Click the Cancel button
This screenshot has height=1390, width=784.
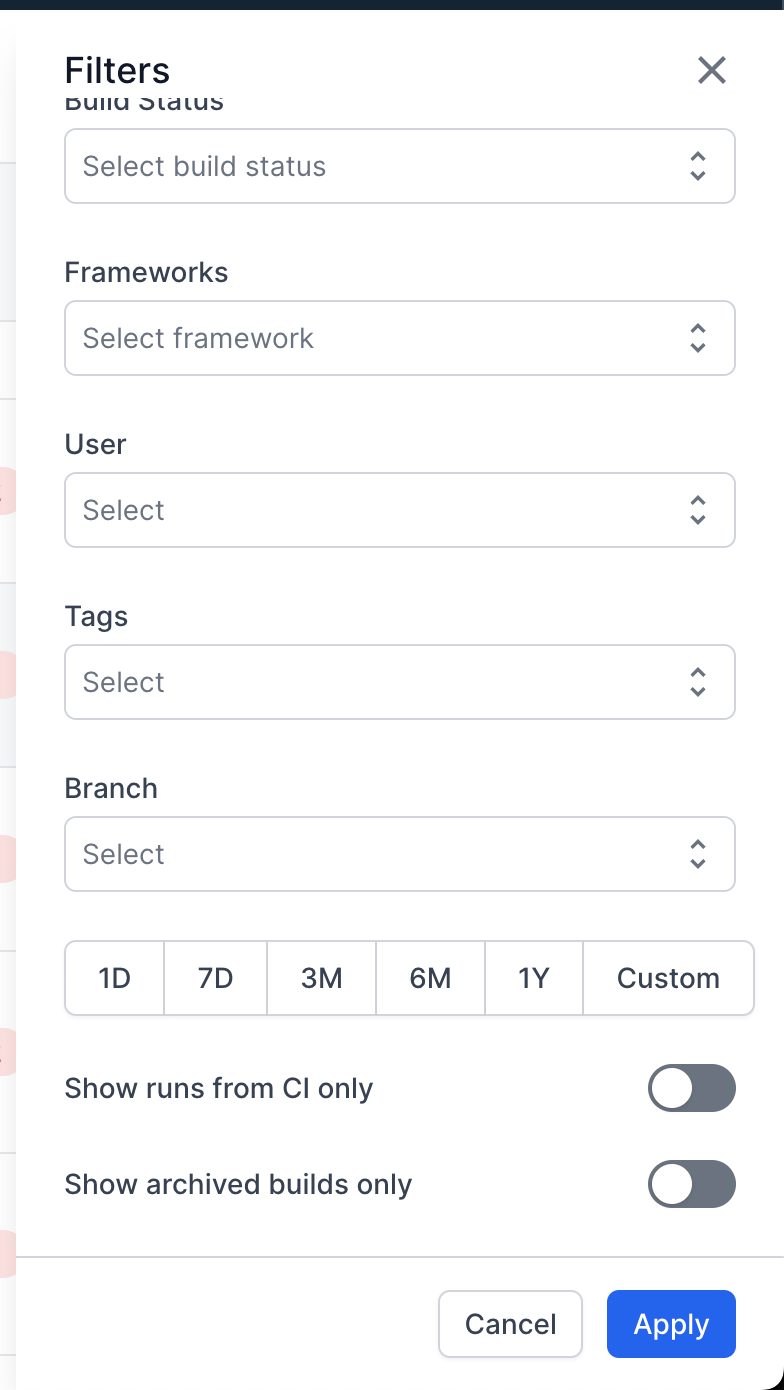pyautogui.click(x=510, y=1324)
